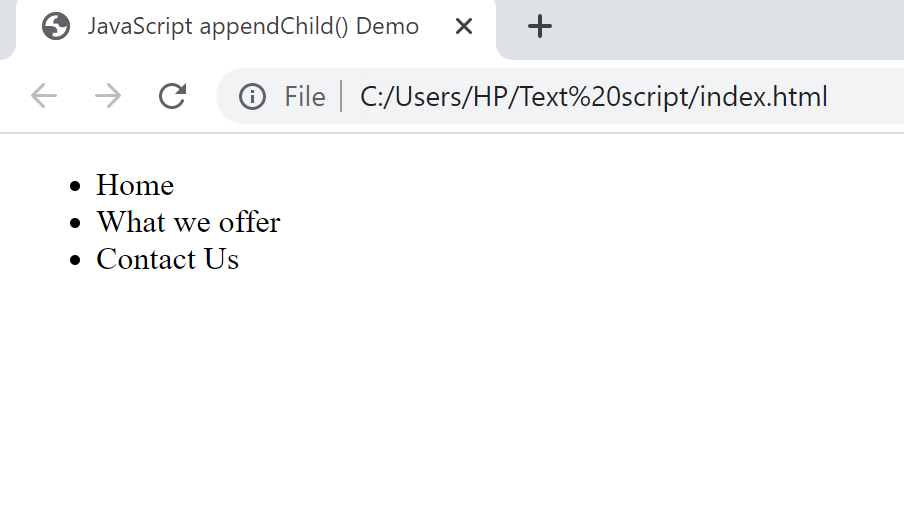Select the What we offer list item
Screen dimensions: 904x517
[x=189, y=222]
